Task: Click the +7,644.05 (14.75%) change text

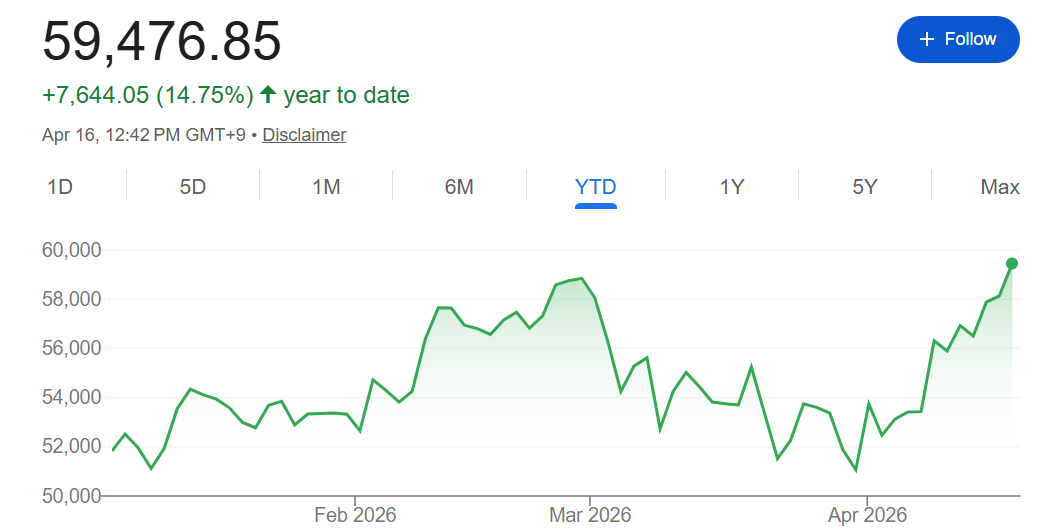Action: pyautogui.click(x=148, y=95)
